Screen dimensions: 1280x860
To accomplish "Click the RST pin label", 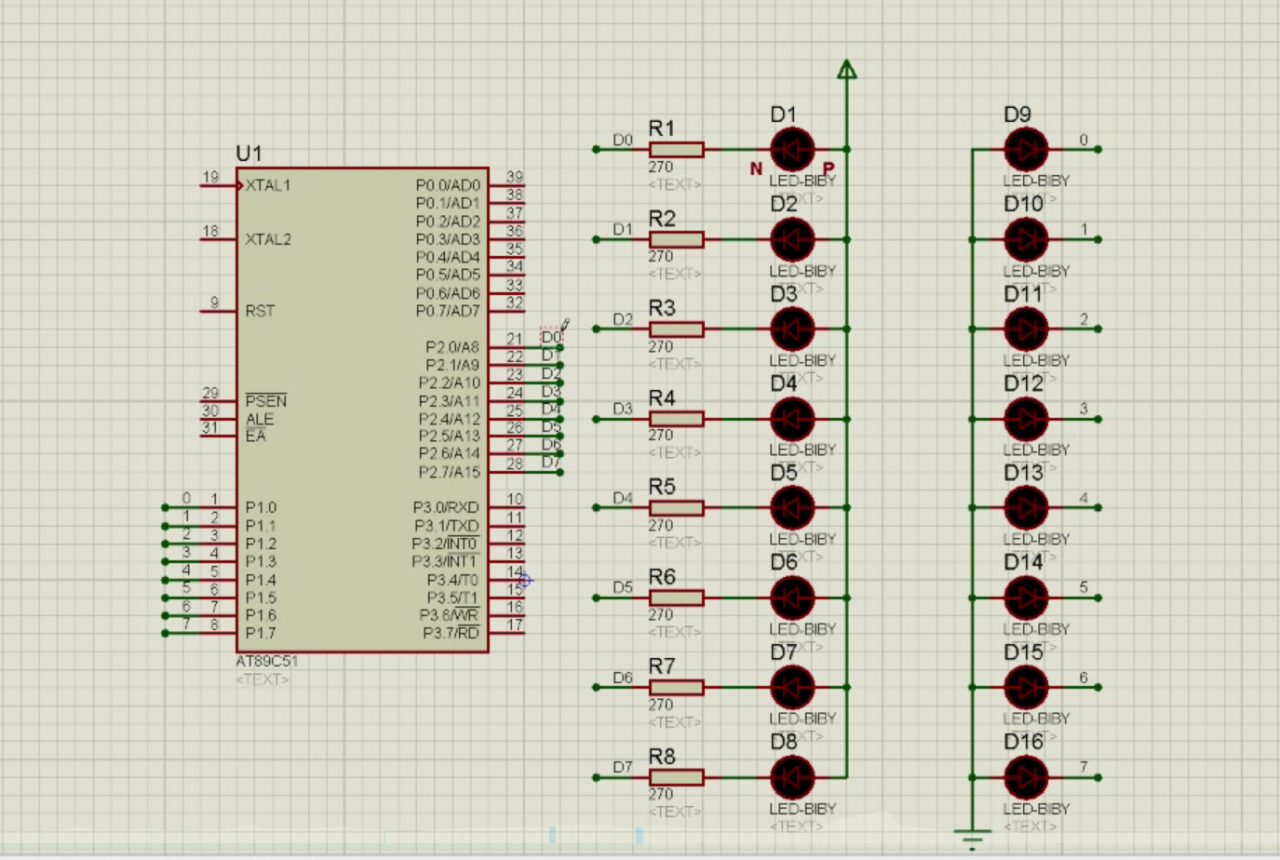I will click(x=260, y=311).
